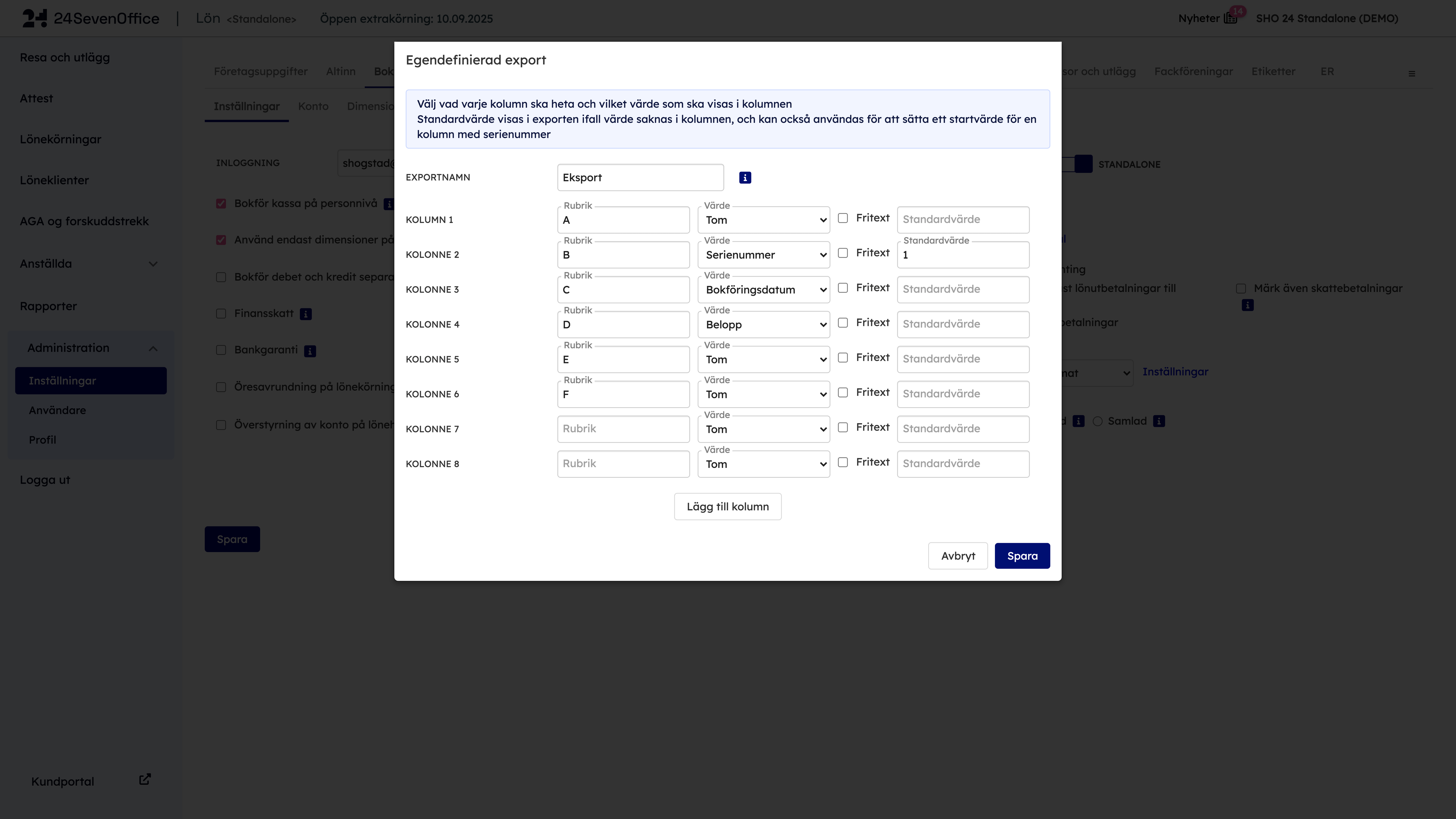Viewport: 1456px width, 819px height.
Task: Click the info icon next to Exportnamn
Action: point(745,177)
